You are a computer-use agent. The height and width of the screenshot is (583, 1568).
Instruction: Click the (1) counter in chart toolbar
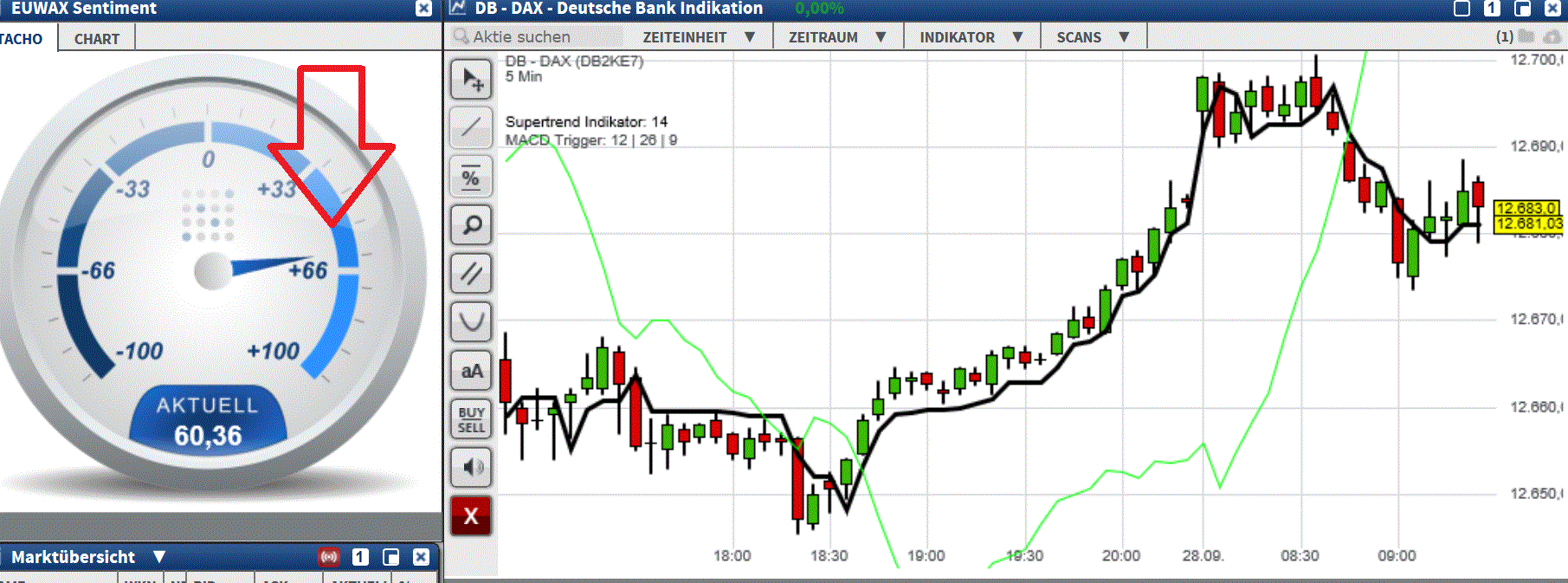1505,36
